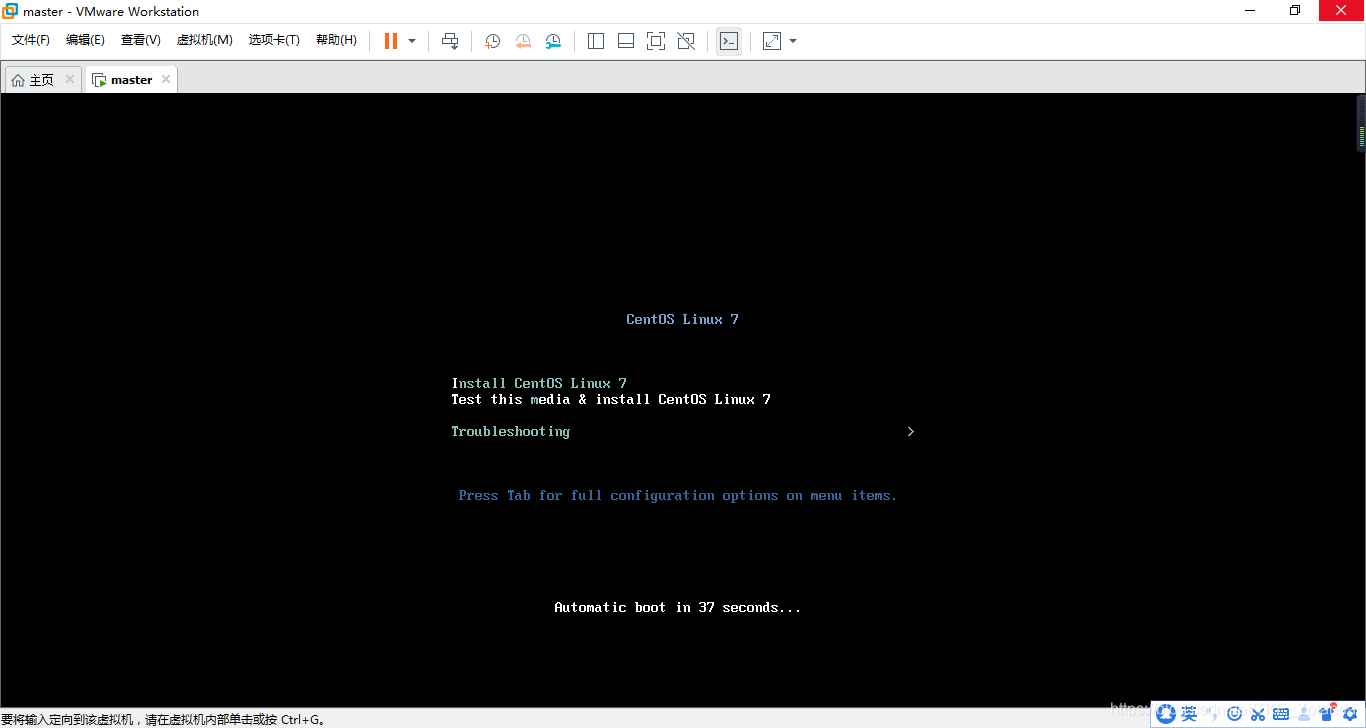The height and width of the screenshot is (728, 1366).
Task: Click the vertical scrollbar of the VM console
Action: click(1361, 123)
